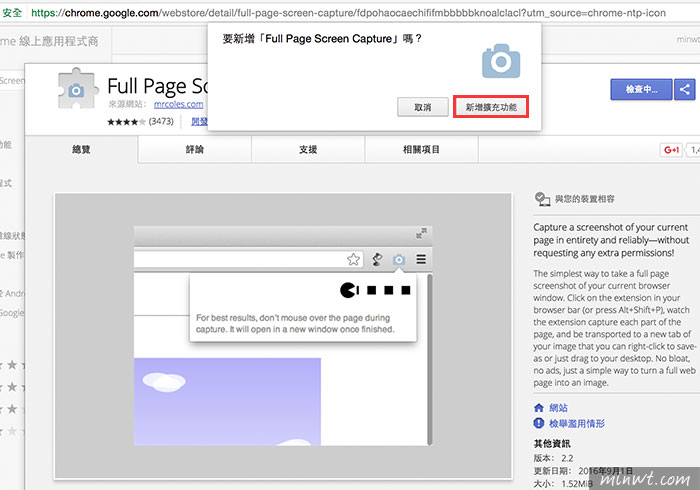Click the 線上應用程式商 store title
The image size is (700, 490).
(x=59, y=42)
